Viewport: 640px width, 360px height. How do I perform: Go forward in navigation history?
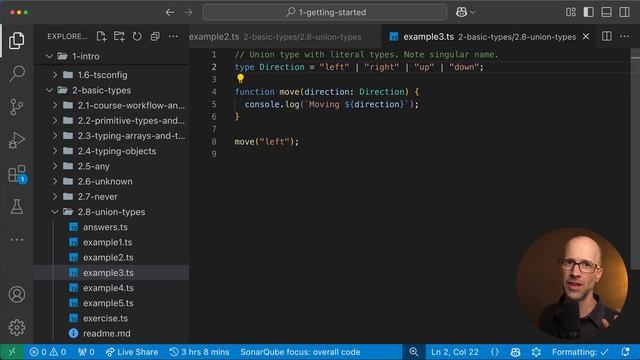[x=188, y=12]
